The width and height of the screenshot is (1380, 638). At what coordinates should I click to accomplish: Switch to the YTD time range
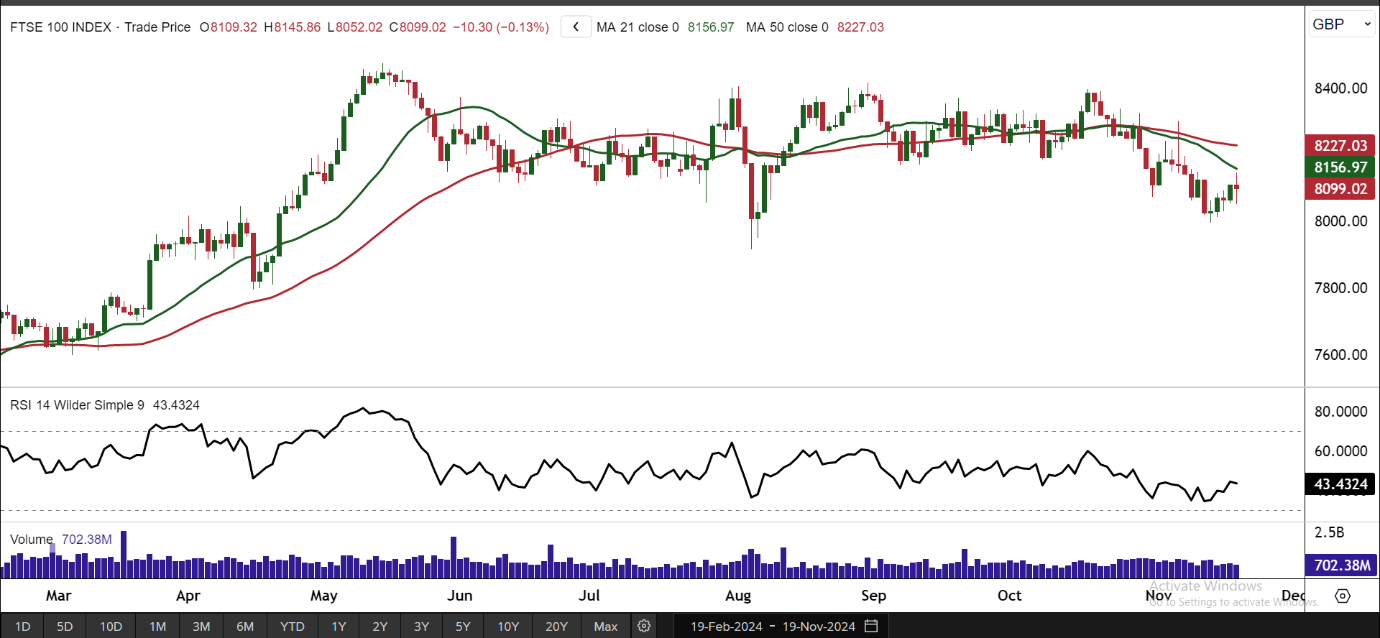292,627
